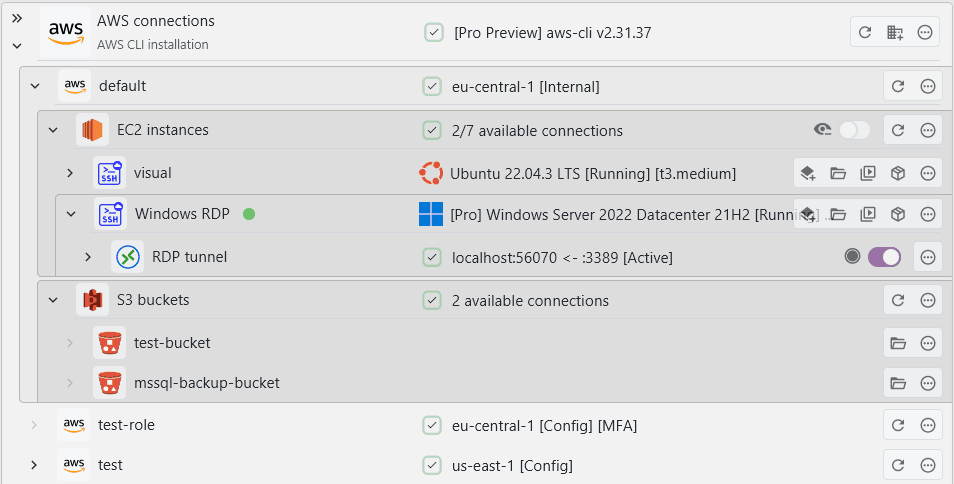Toggle the EC2 instances visibility switch

coord(854,130)
